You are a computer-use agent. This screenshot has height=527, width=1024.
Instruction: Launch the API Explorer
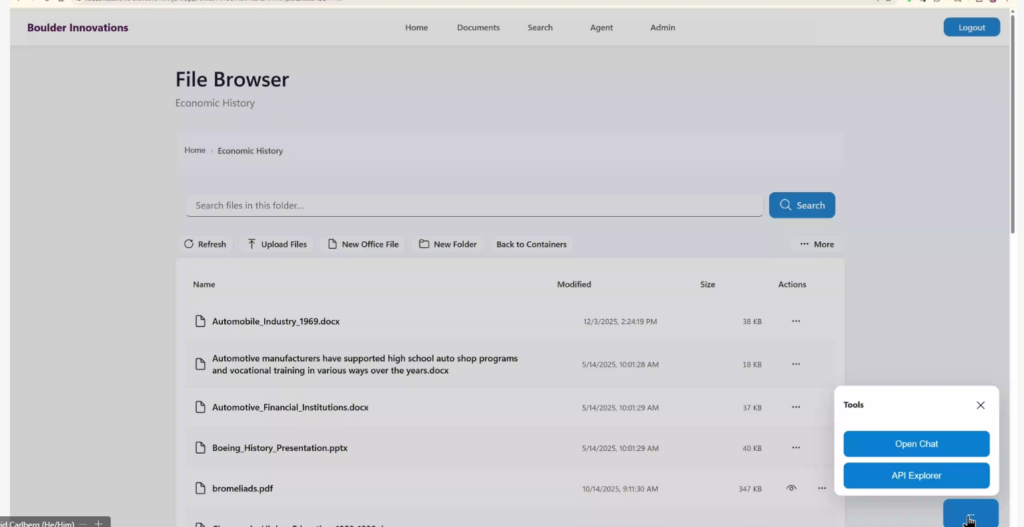tap(916, 475)
